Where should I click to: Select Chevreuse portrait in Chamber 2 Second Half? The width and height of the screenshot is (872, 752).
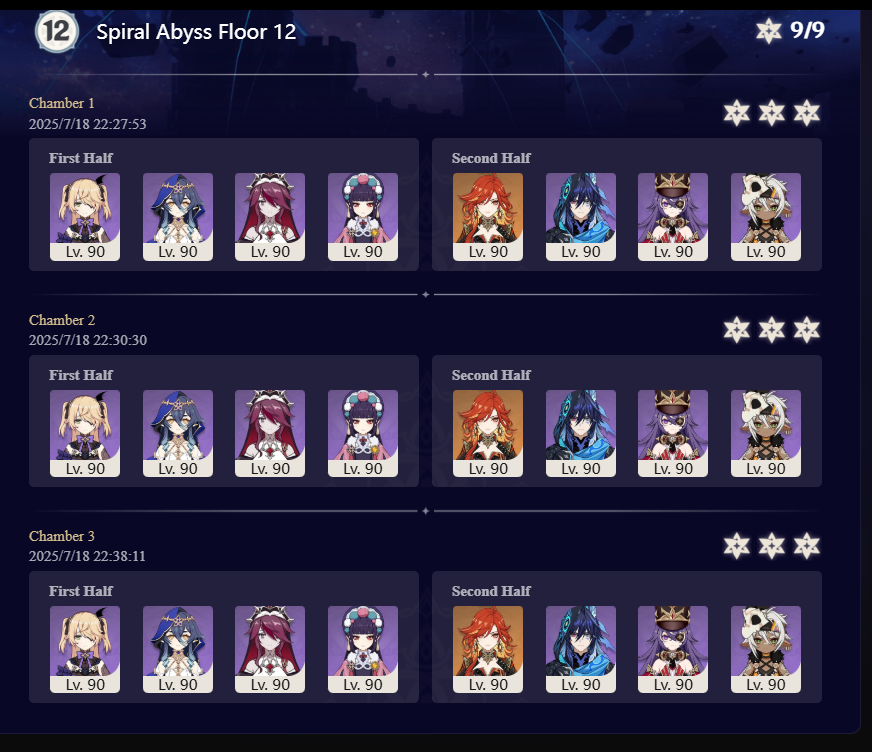pos(673,433)
